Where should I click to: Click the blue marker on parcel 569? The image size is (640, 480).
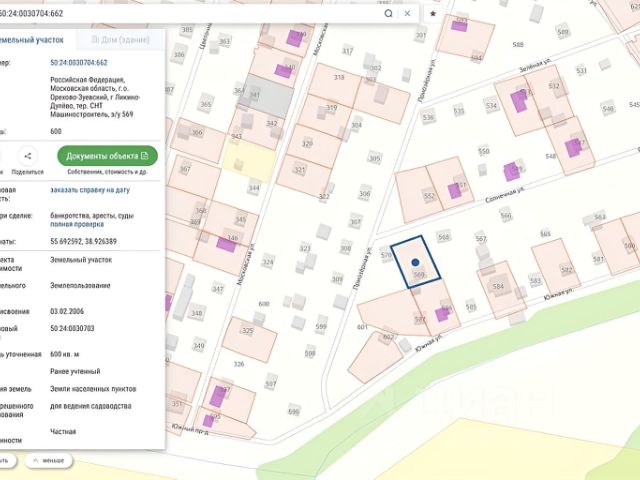(415, 262)
